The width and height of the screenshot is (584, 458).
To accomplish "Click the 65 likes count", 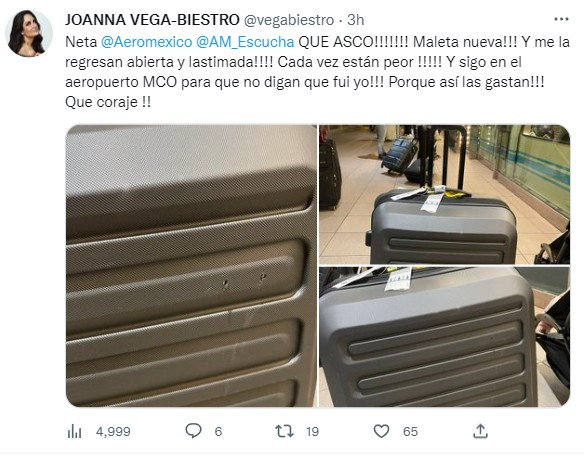I will pos(410,432).
